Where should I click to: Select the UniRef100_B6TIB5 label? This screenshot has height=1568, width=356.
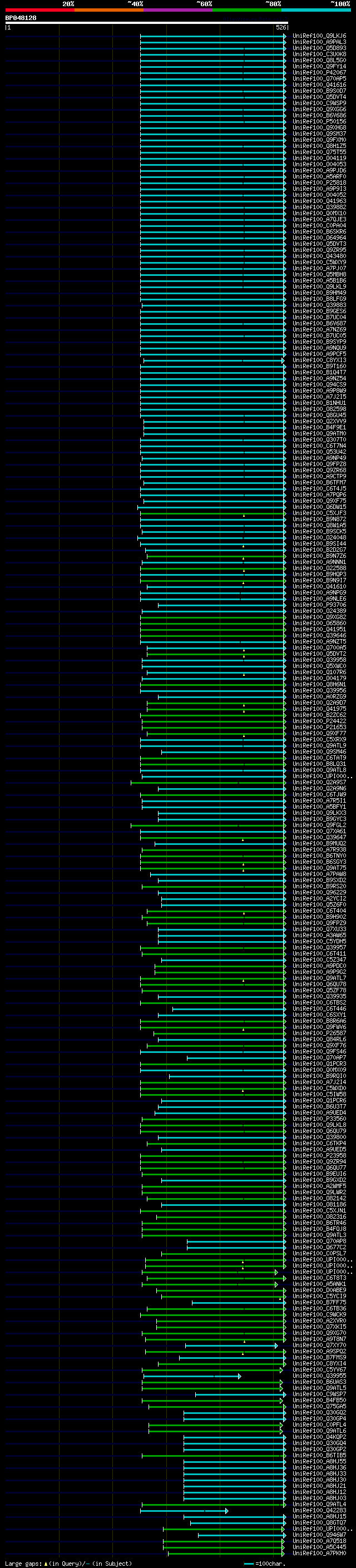pyautogui.click(x=319, y=1456)
